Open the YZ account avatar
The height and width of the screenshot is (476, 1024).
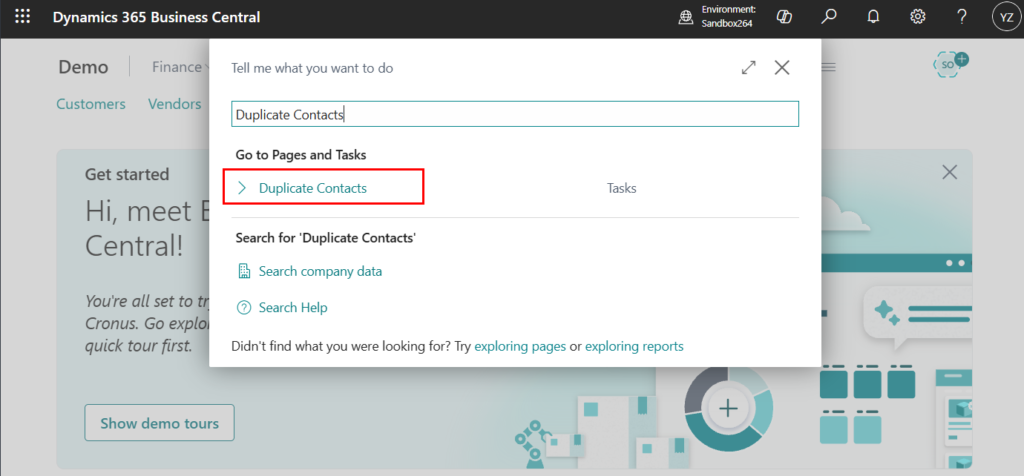coord(1004,17)
